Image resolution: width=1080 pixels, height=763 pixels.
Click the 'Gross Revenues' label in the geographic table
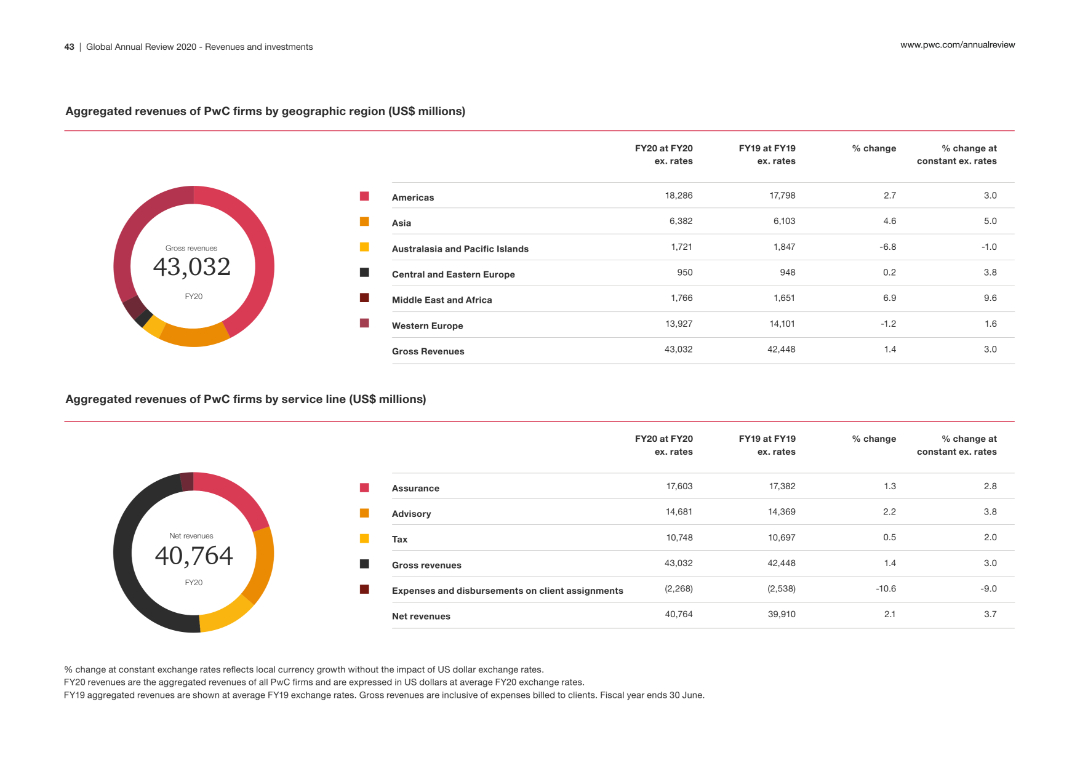[428, 351]
